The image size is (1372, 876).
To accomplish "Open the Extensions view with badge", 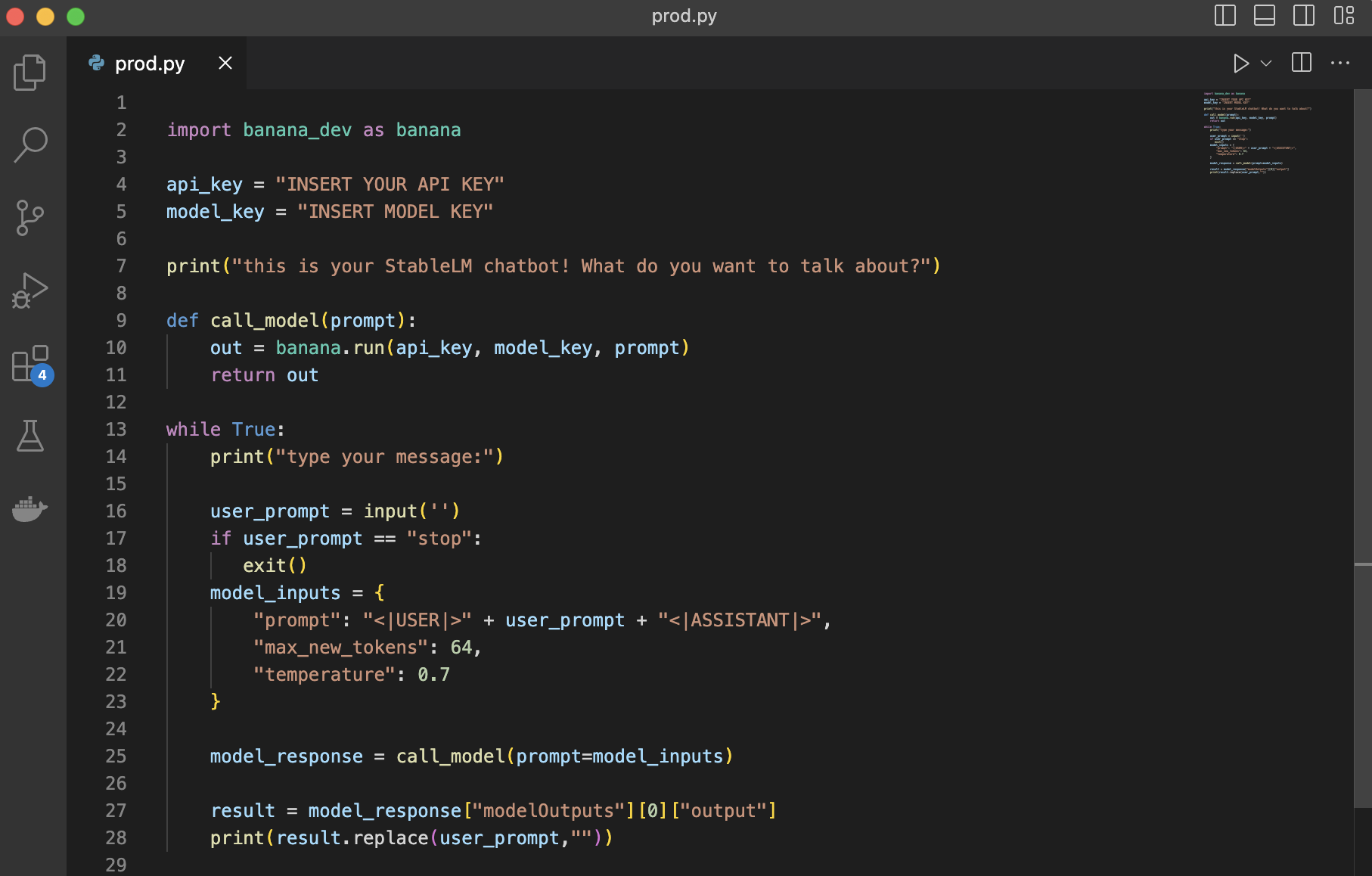I will [30, 364].
